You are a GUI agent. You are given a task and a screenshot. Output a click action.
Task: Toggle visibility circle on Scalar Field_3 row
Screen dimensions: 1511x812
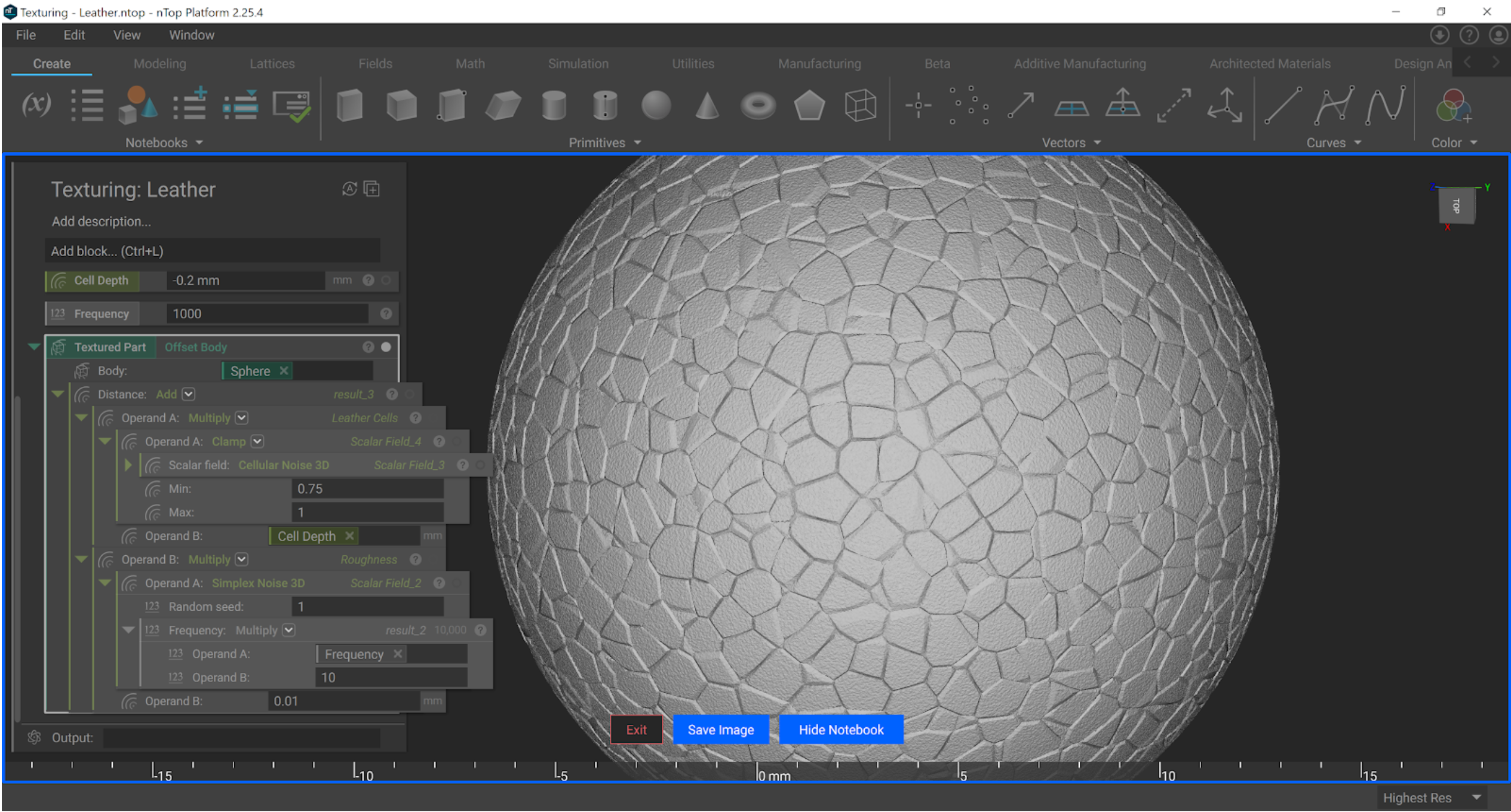pos(480,465)
